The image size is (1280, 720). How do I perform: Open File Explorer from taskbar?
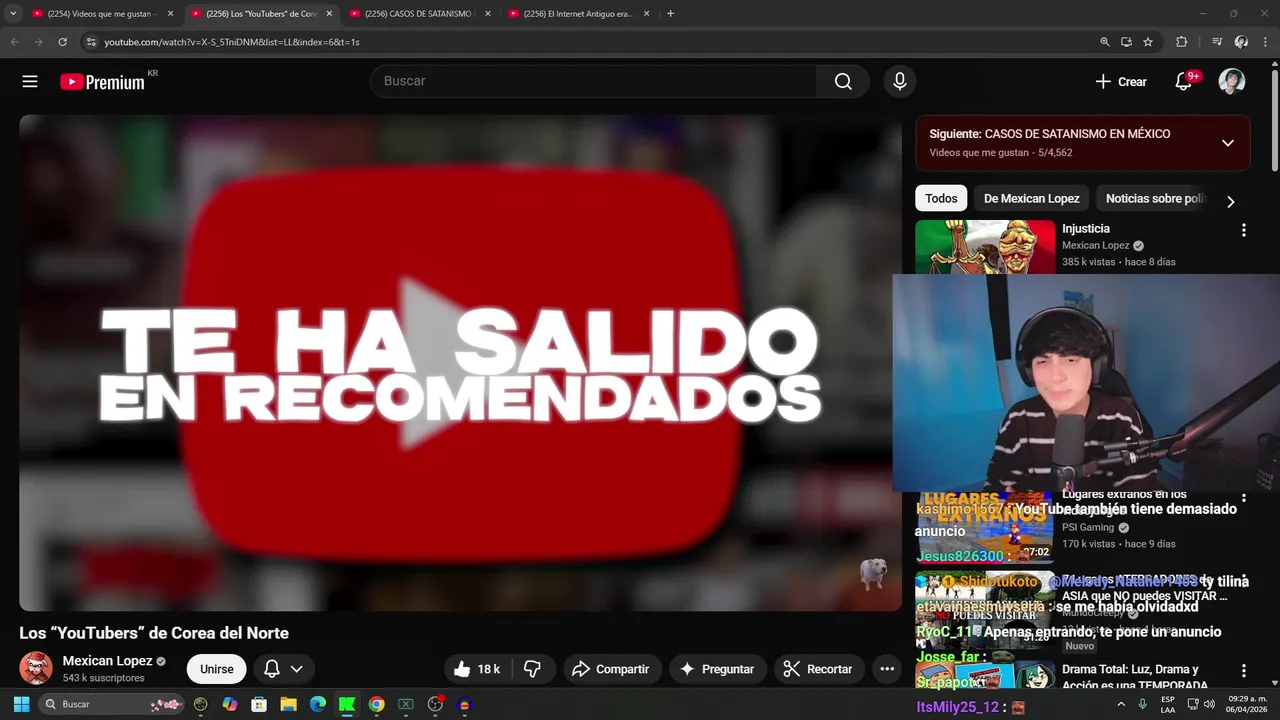coord(288,704)
